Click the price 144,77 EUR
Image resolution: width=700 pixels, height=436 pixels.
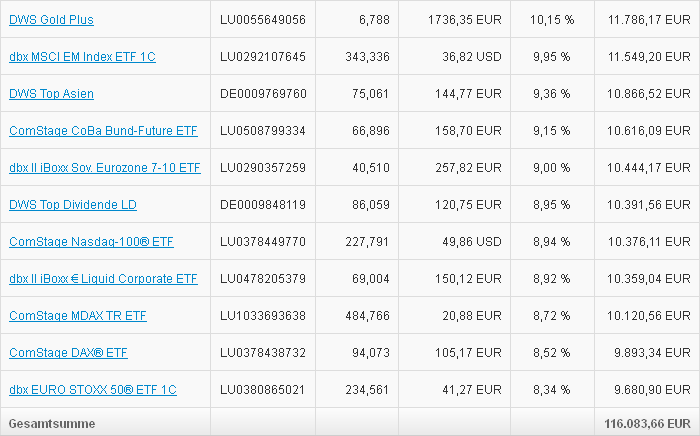pos(468,94)
